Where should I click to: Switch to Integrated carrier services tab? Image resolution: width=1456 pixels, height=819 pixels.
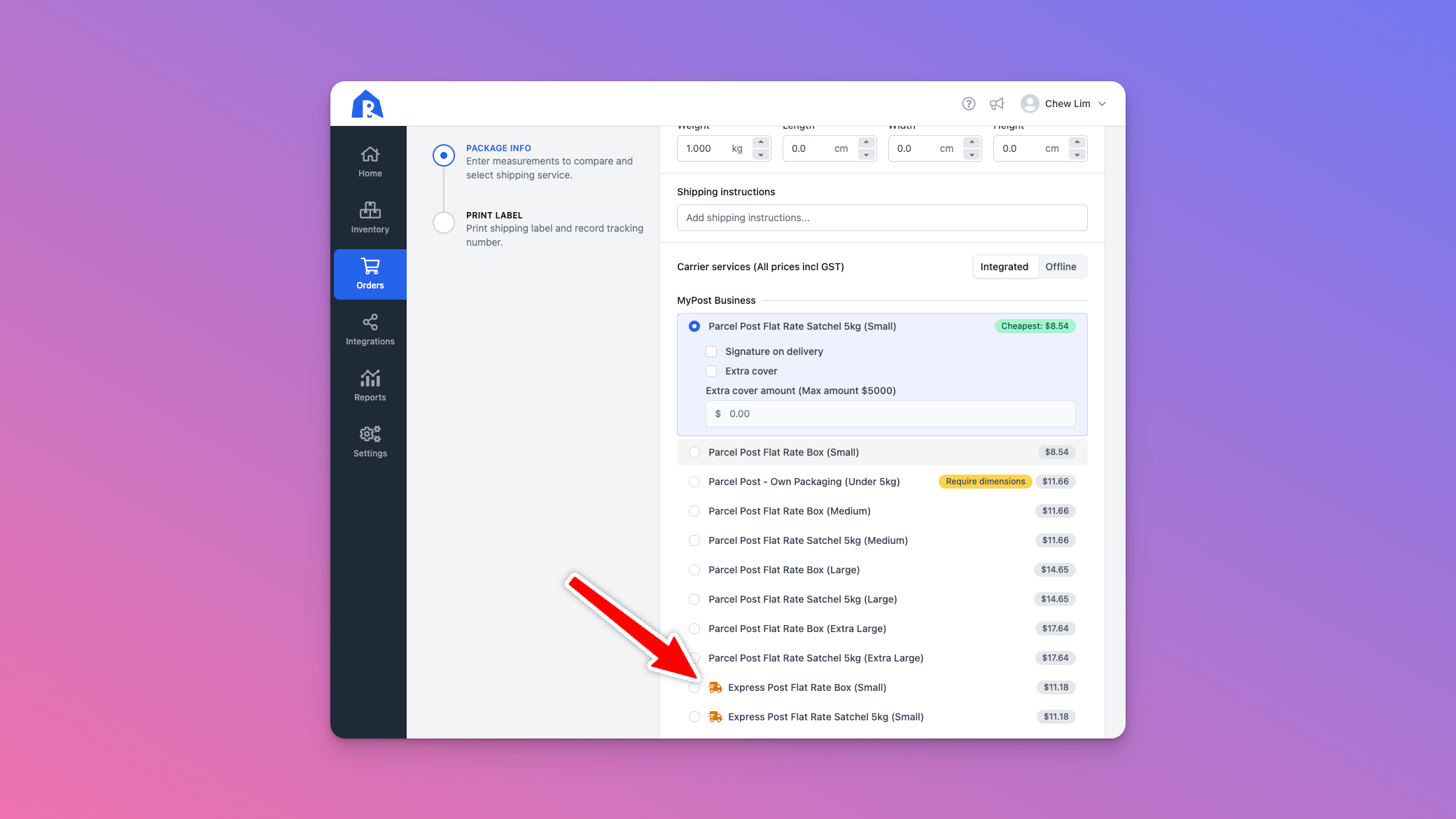tap(1004, 267)
